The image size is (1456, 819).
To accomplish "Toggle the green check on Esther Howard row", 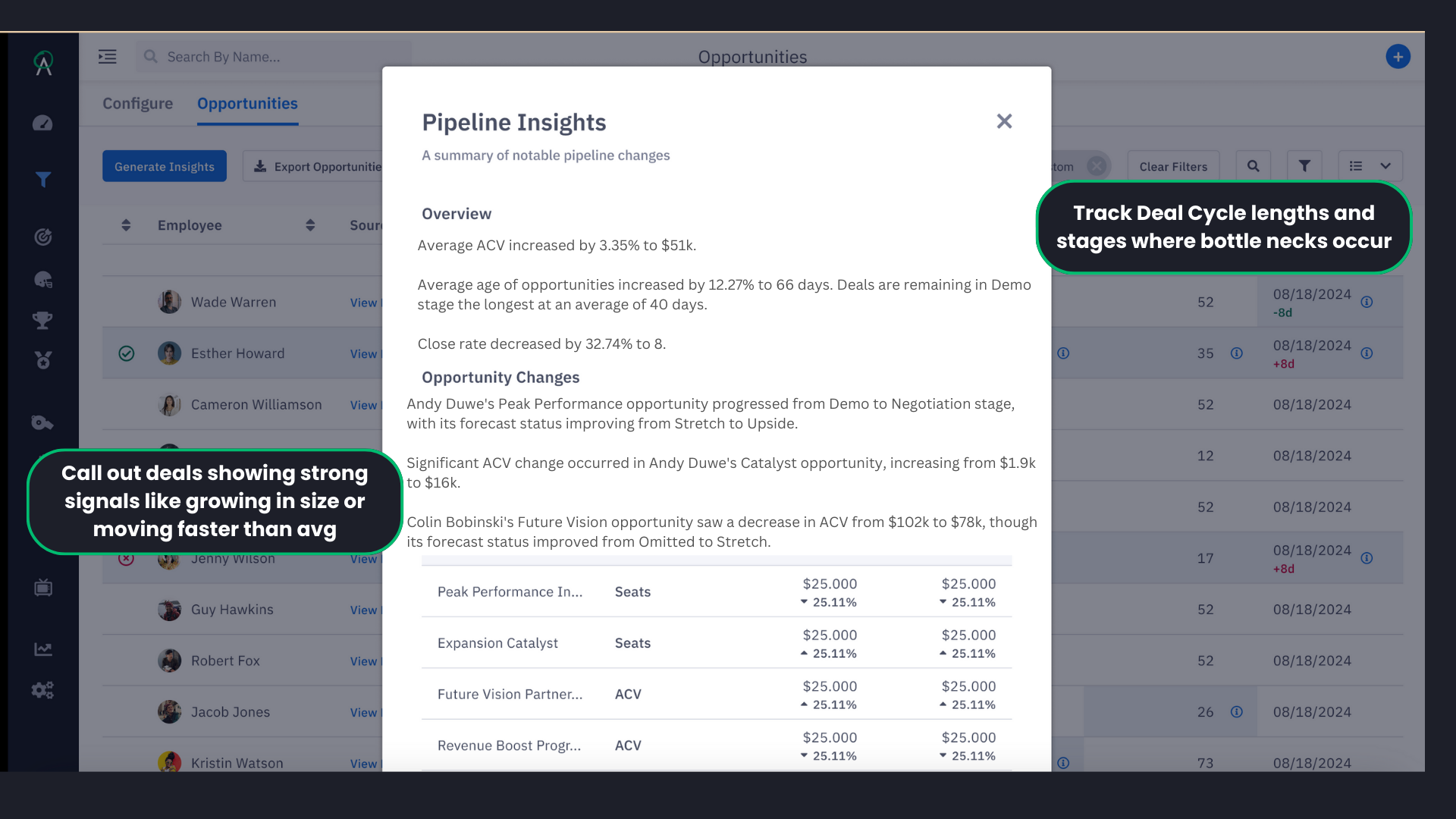I will (x=127, y=353).
